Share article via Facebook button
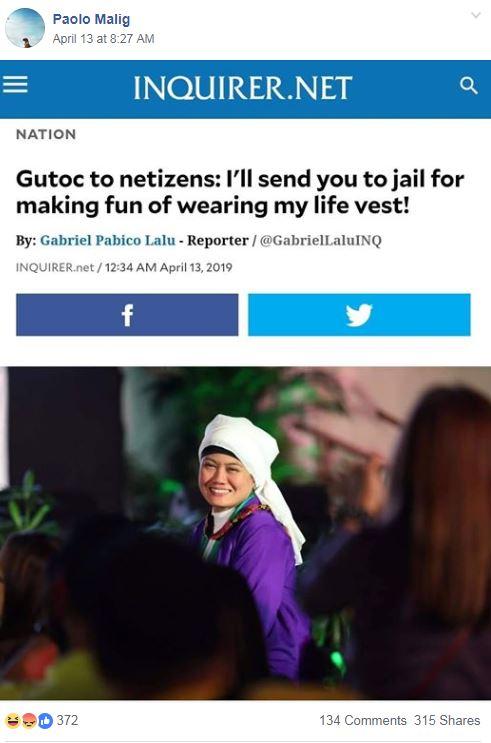Image resolution: width=491 pixels, height=743 pixels. (127, 315)
